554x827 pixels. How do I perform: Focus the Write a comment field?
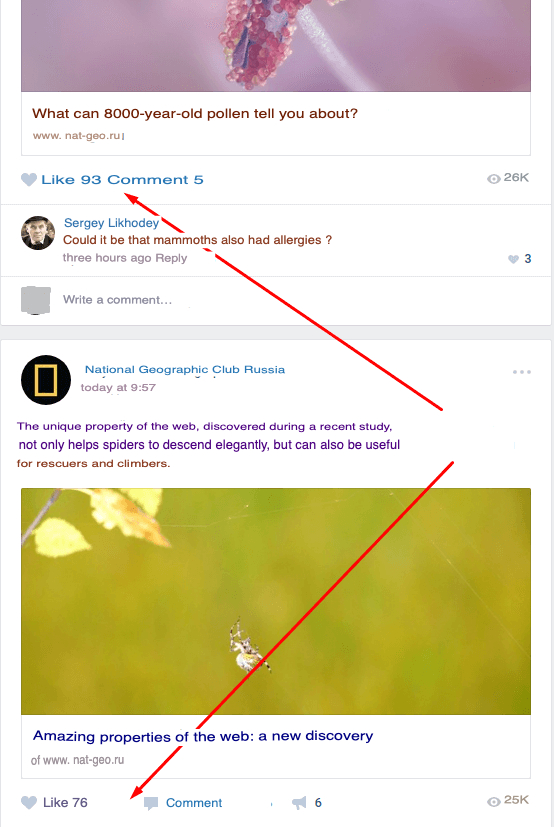[295, 300]
